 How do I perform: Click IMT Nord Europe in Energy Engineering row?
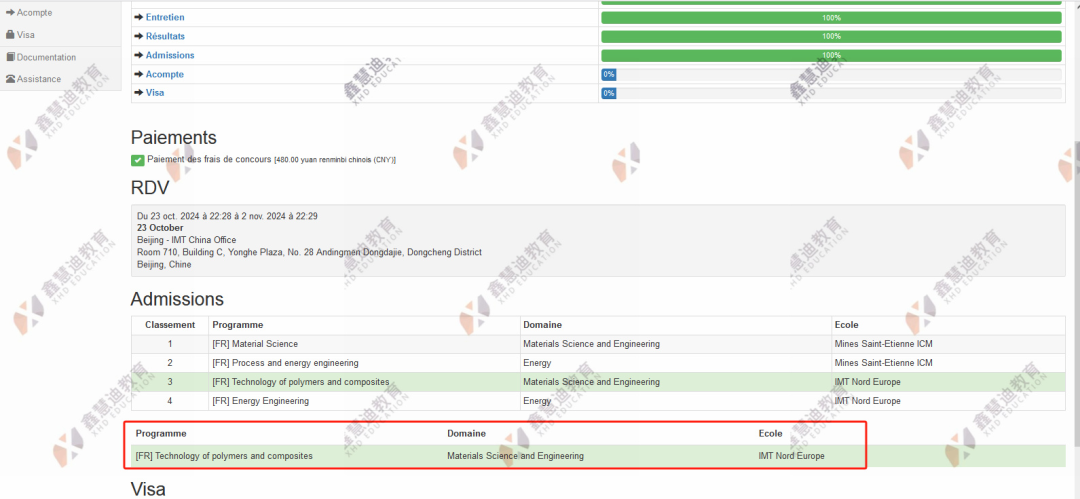(867, 400)
